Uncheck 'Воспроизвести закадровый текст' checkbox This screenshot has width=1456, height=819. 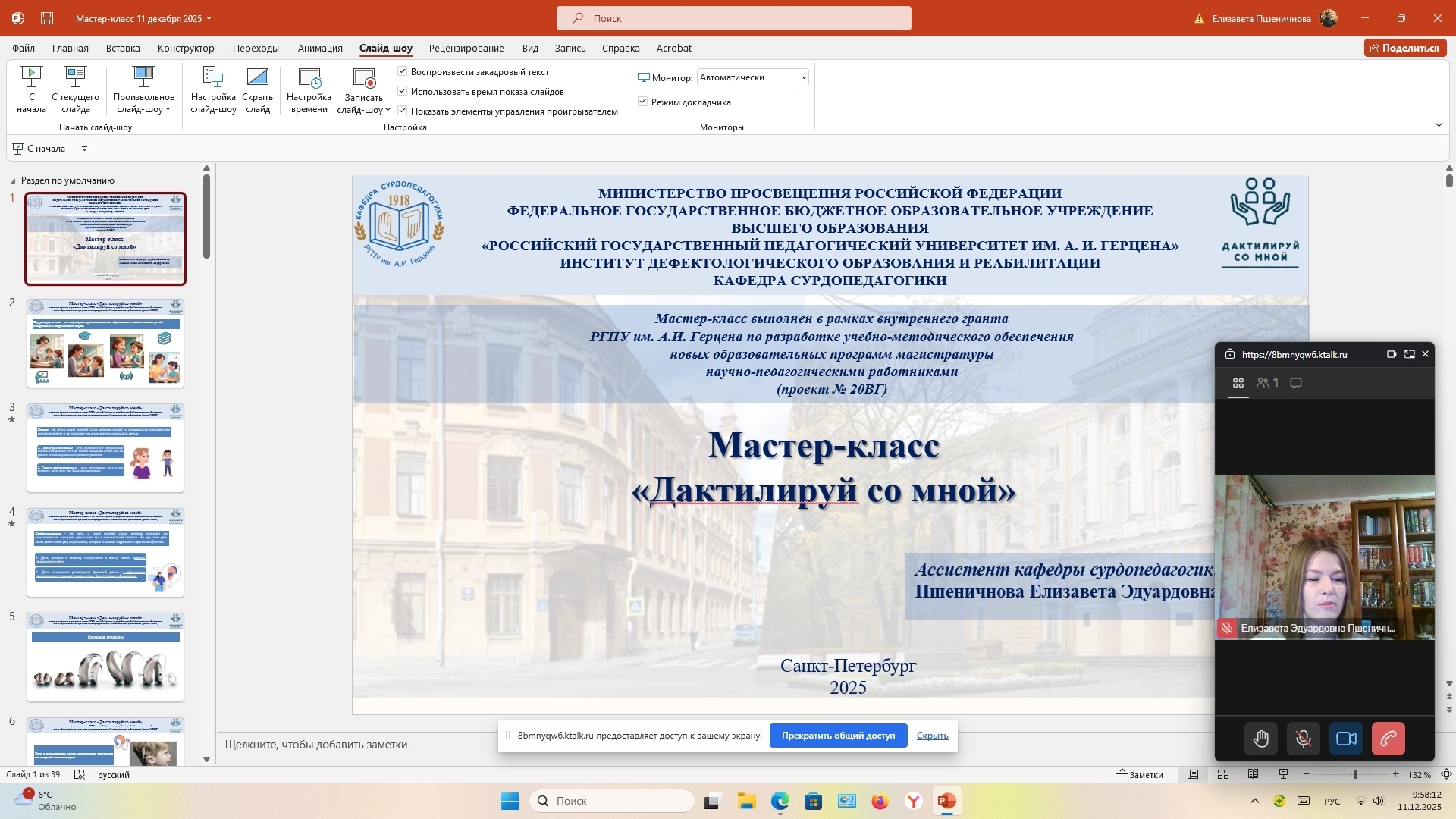[x=403, y=71]
